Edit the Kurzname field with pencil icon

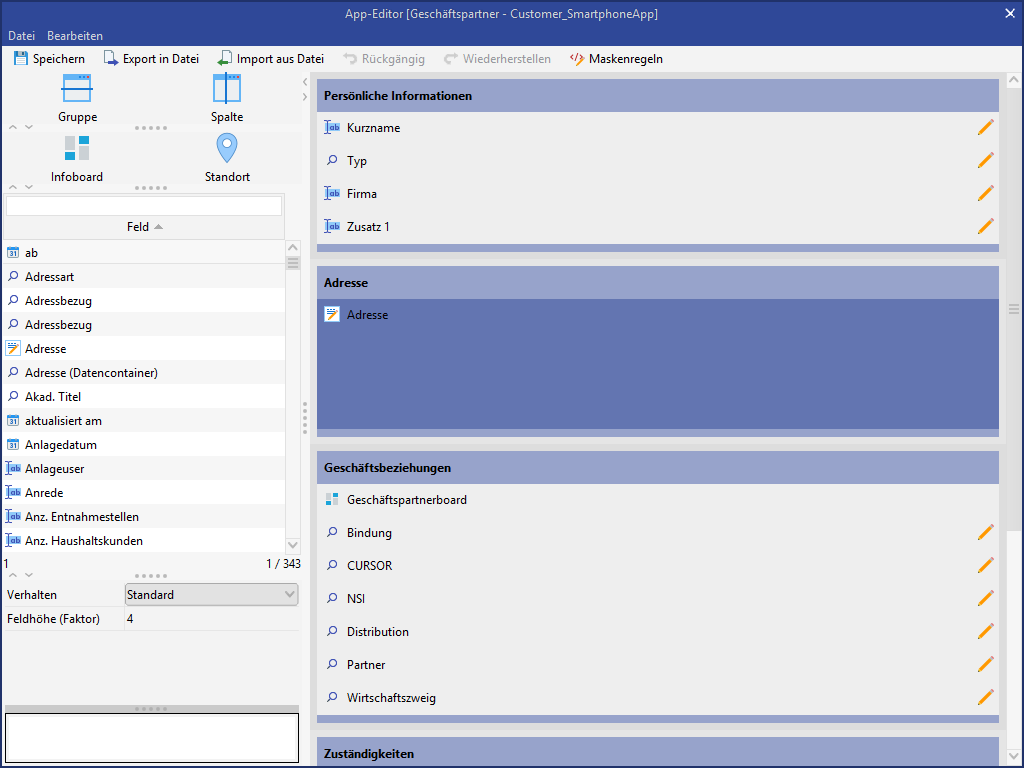(x=985, y=127)
